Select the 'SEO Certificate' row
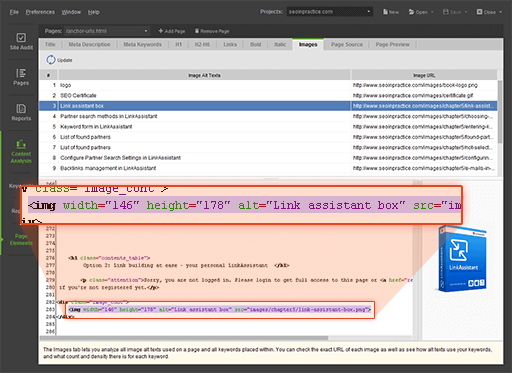This screenshot has height=373, width=512. coord(268,95)
